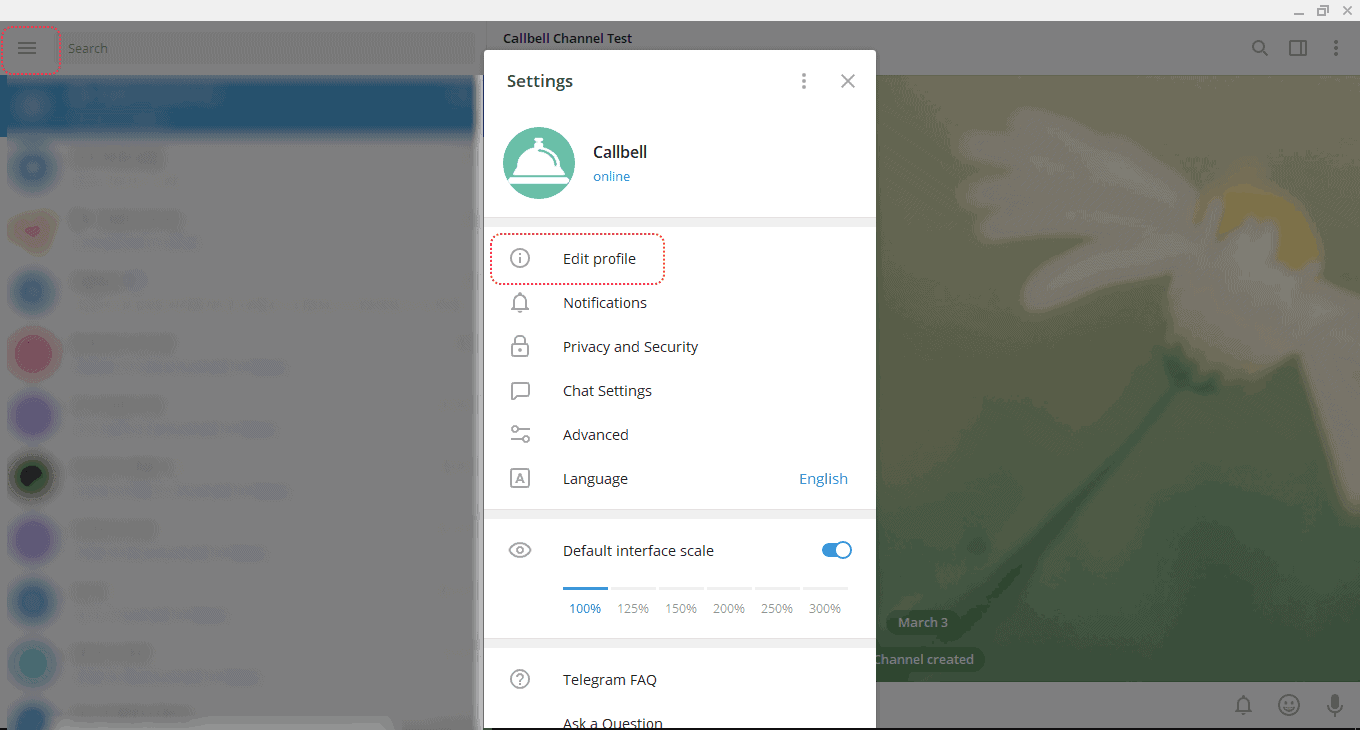
Task: Click the English language link
Action: pyautogui.click(x=823, y=479)
